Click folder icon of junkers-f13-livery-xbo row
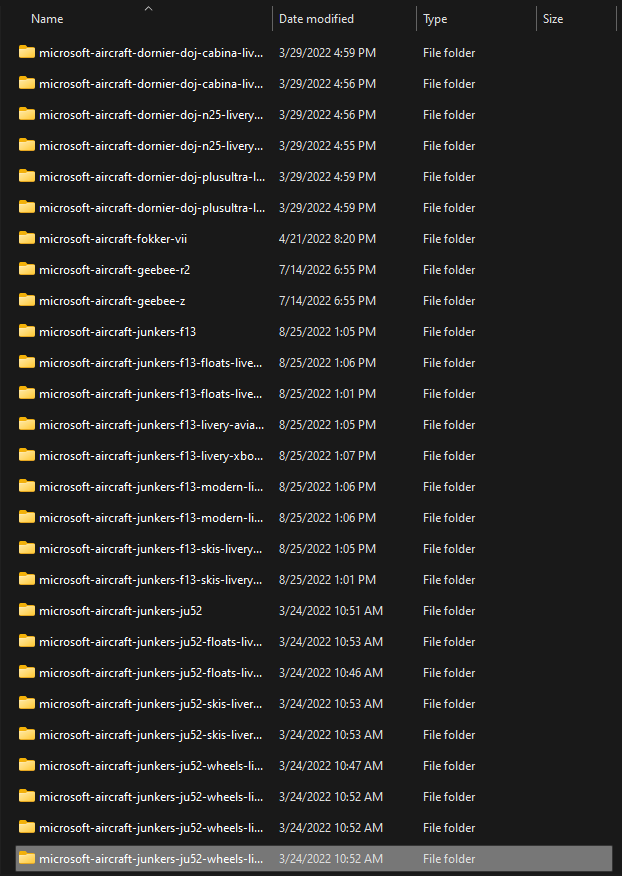The height and width of the screenshot is (876, 622). coord(27,455)
